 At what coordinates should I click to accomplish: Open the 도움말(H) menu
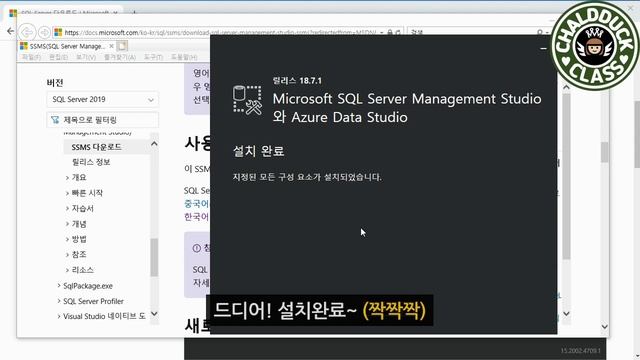184,57
